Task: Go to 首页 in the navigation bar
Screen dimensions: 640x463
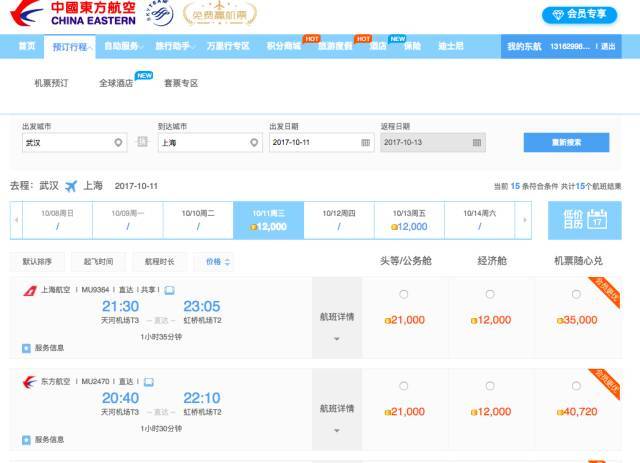Action: [x=27, y=46]
